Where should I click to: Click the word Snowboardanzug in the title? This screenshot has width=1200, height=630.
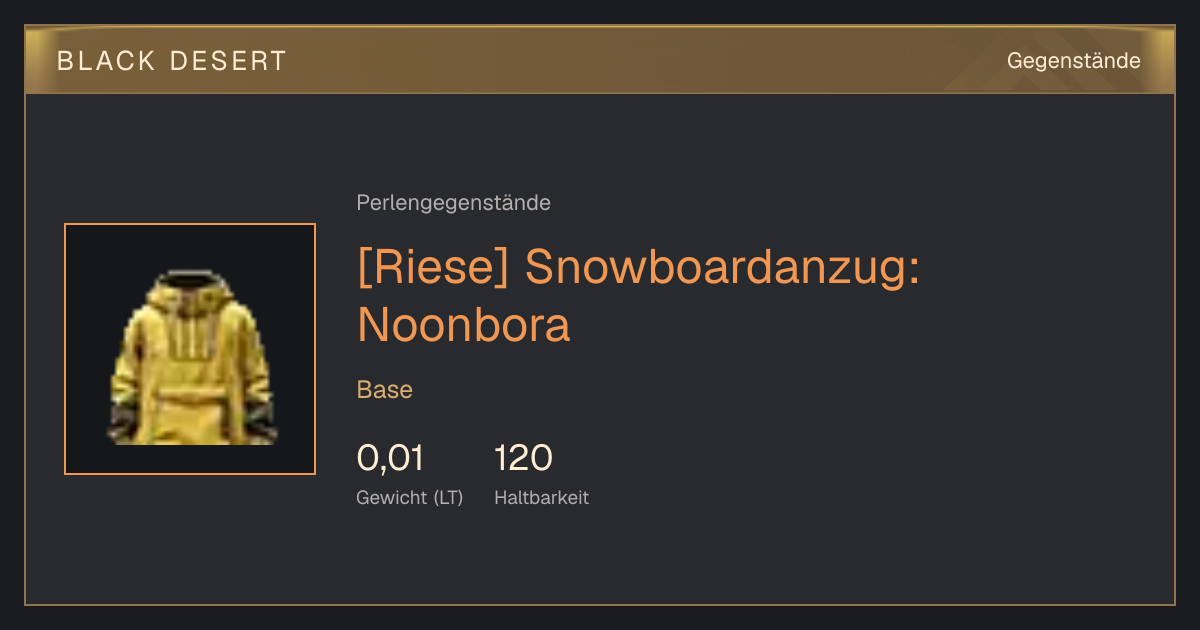click(722, 269)
